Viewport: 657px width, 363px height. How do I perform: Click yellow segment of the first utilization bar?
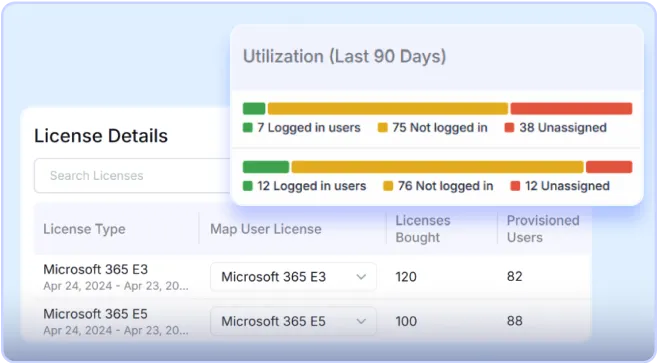(388, 109)
